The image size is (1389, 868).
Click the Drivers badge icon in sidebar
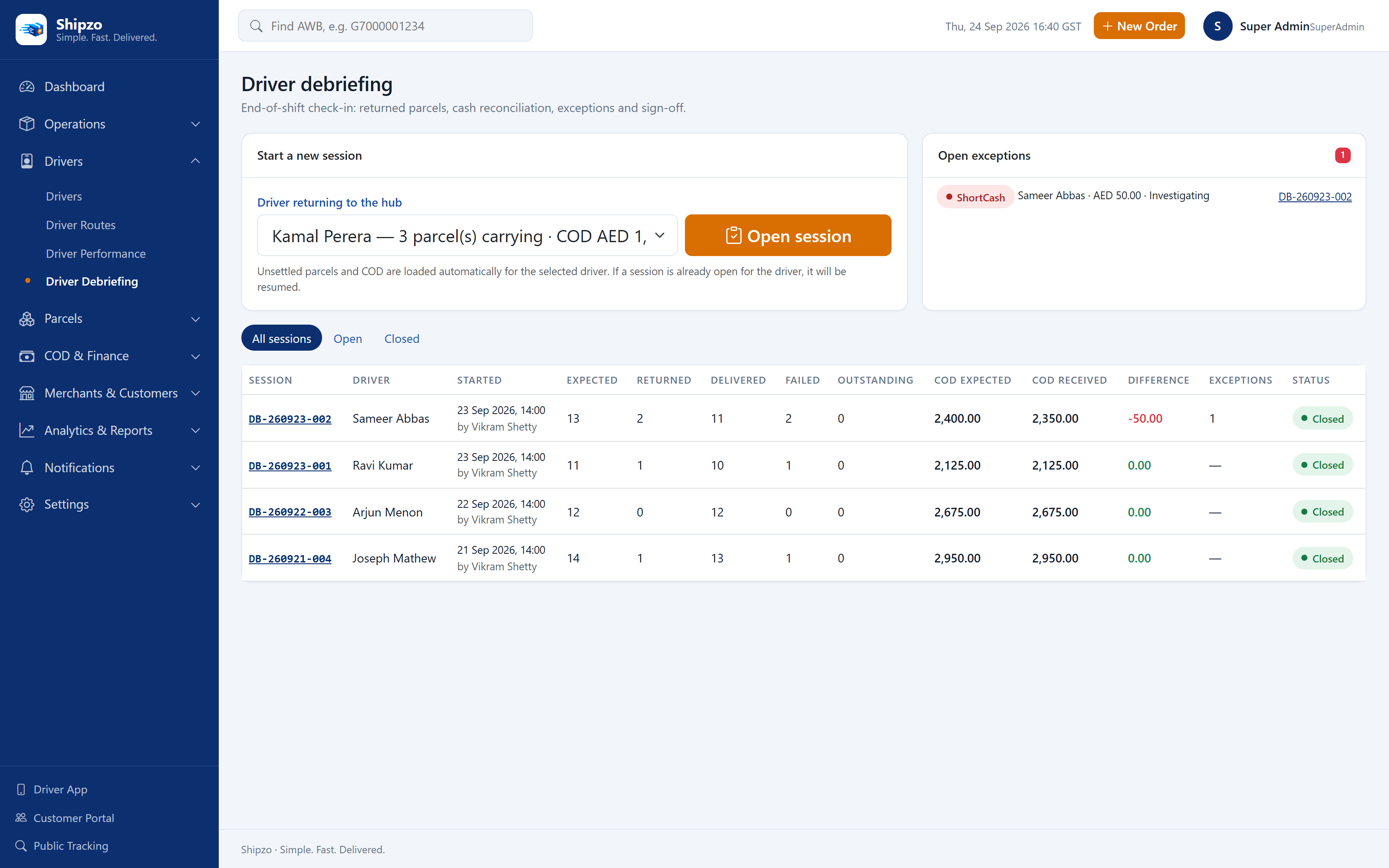pos(27,161)
